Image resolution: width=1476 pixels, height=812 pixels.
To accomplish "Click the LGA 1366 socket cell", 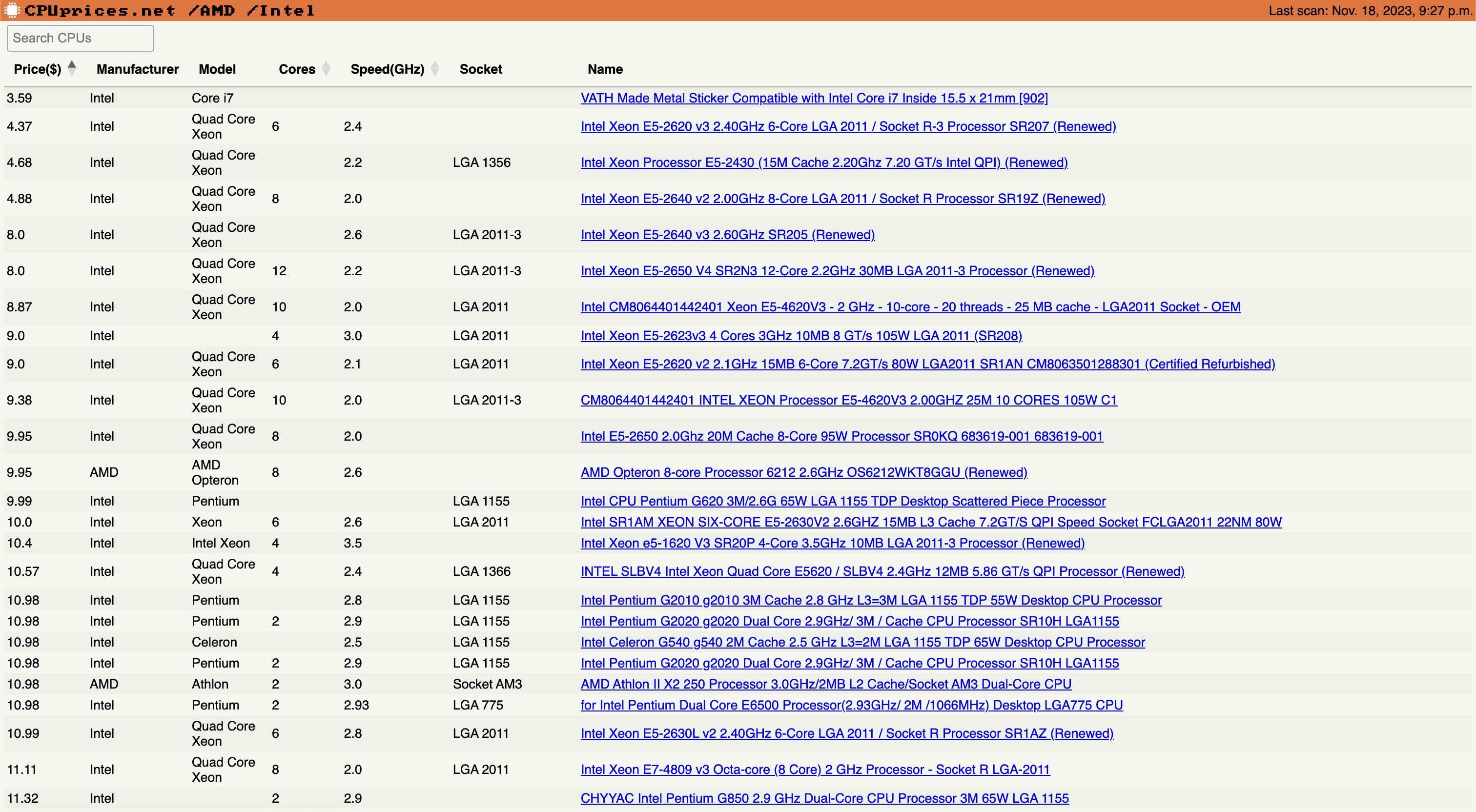I will pos(481,571).
